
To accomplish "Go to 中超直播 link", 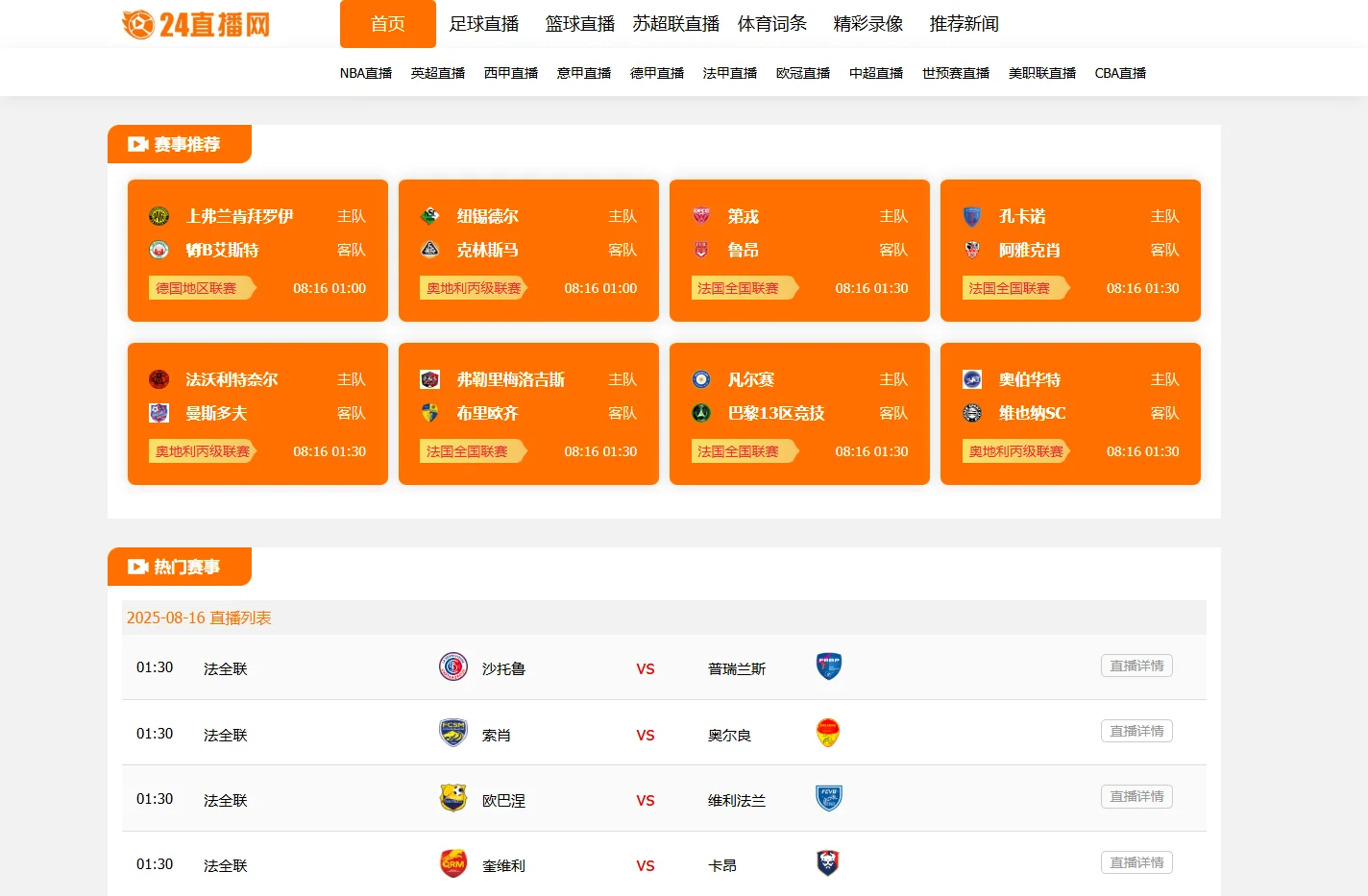I will [876, 73].
